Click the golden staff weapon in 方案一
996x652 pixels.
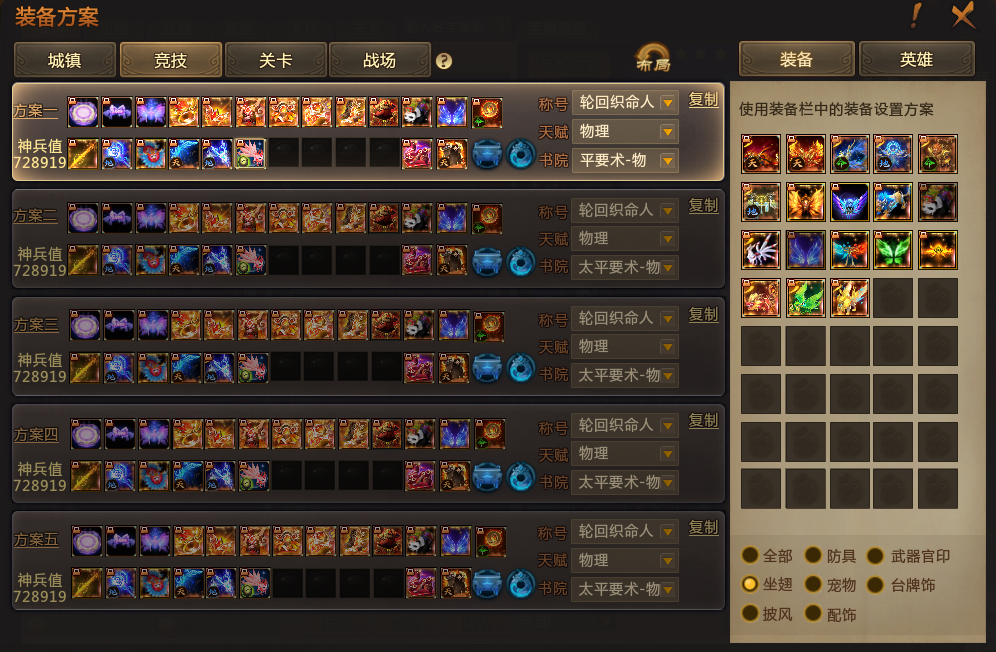(83, 154)
